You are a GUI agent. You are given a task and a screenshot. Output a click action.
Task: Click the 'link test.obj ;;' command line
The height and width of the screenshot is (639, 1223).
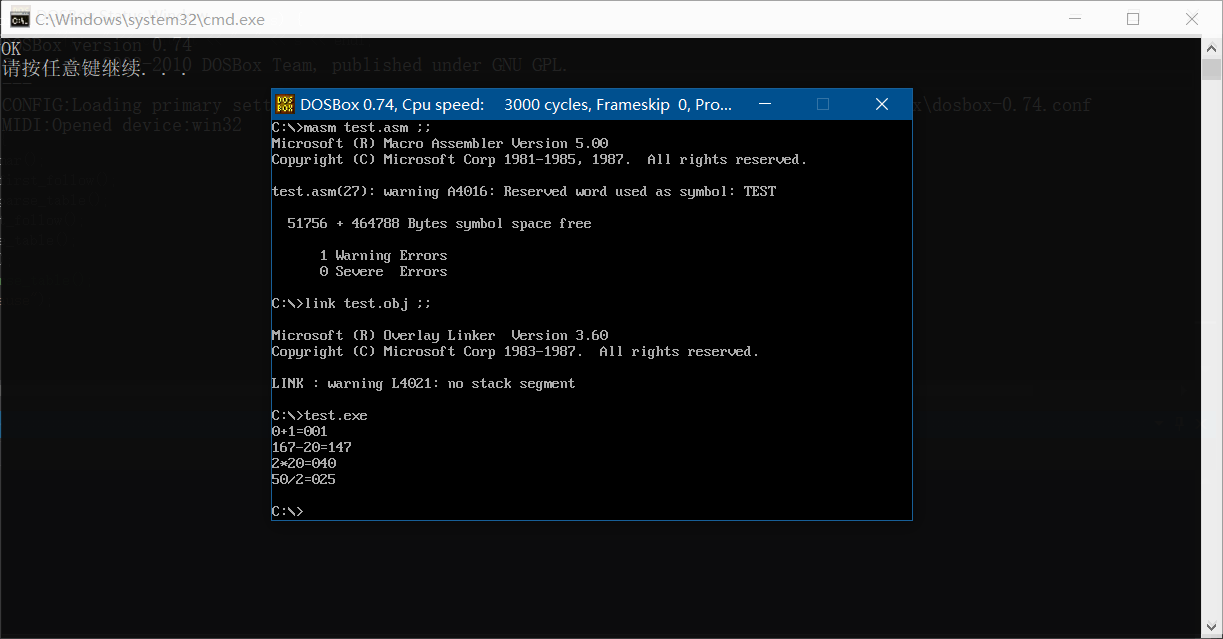352,303
